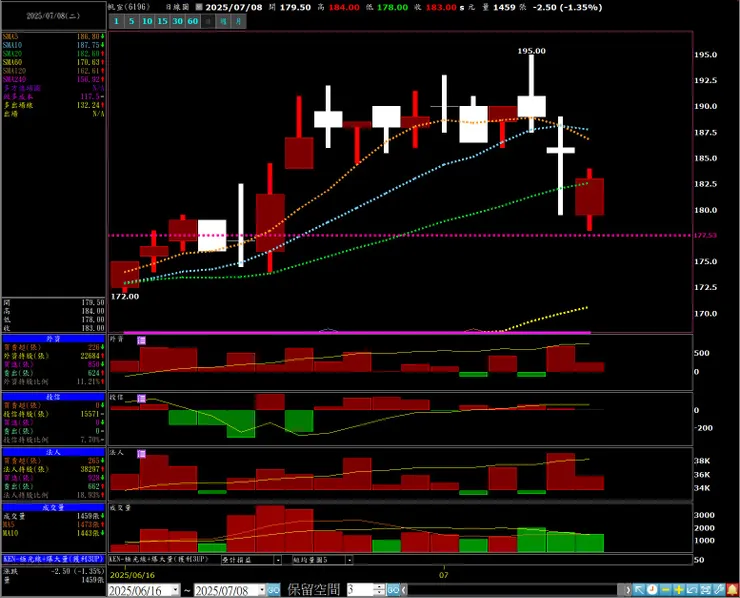The width and height of the screenshot is (740, 598).
Task: Select the 外資 blue panel header
Action: 53,339
